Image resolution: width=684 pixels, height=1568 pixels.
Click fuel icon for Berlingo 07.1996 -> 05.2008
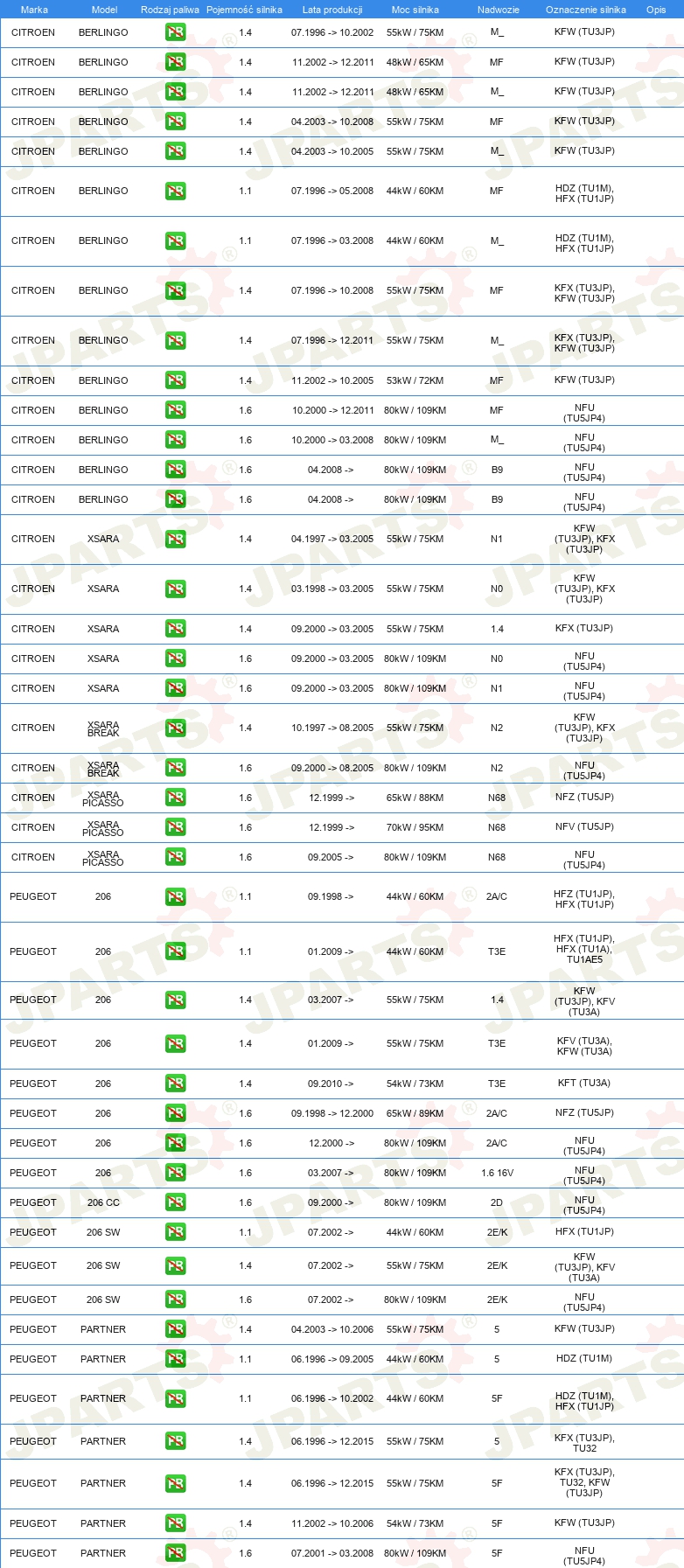pyautogui.click(x=176, y=191)
